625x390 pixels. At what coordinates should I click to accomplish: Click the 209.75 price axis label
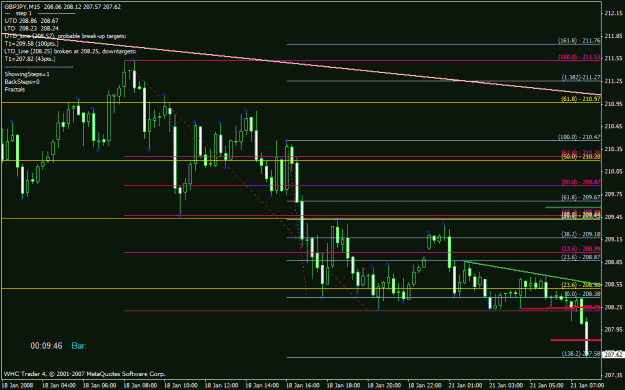(x=613, y=194)
